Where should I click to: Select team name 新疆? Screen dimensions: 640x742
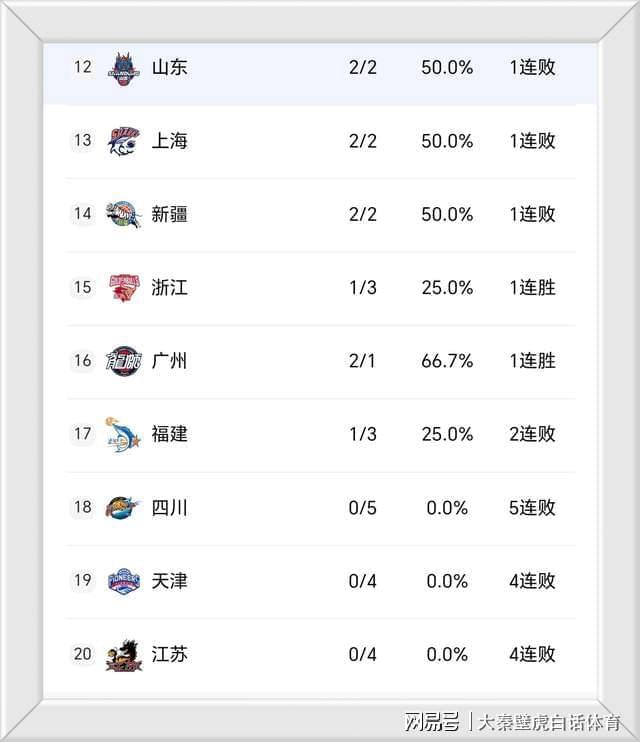pyautogui.click(x=169, y=214)
